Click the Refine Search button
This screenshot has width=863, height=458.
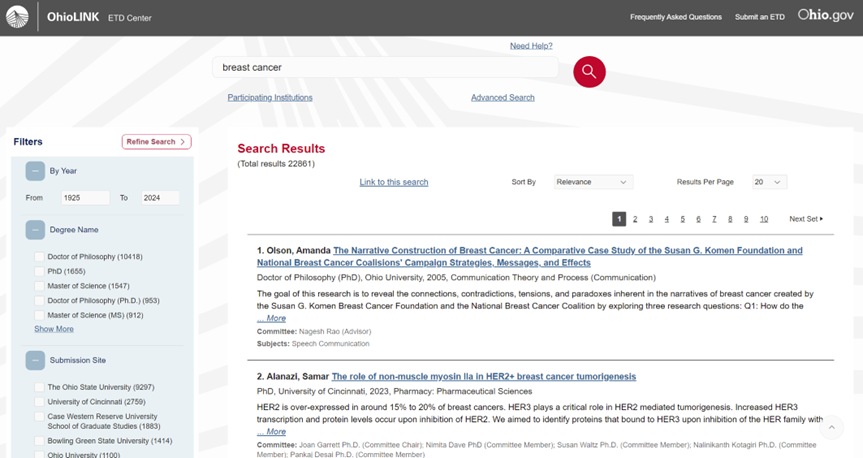(x=156, y=142)
